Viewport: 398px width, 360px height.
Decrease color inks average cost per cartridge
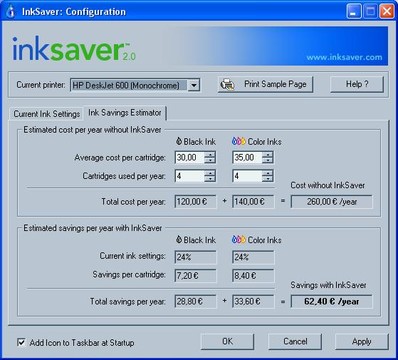pos(267,160)
